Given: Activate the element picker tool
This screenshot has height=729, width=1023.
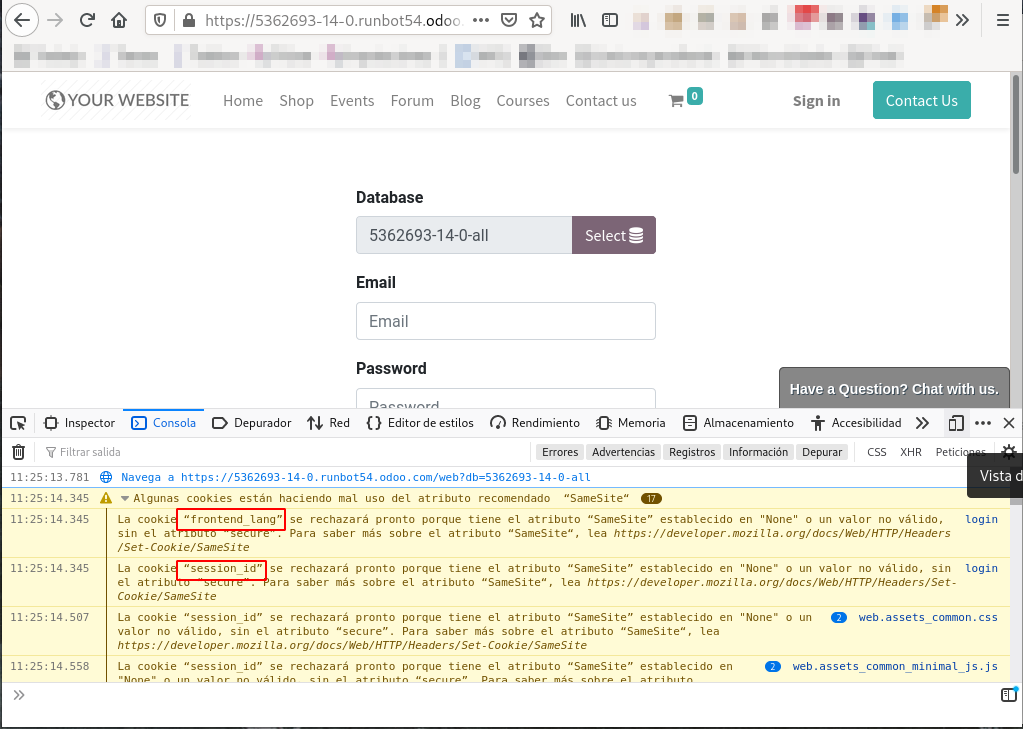Looking at the screenshot, I should (17, 422).
